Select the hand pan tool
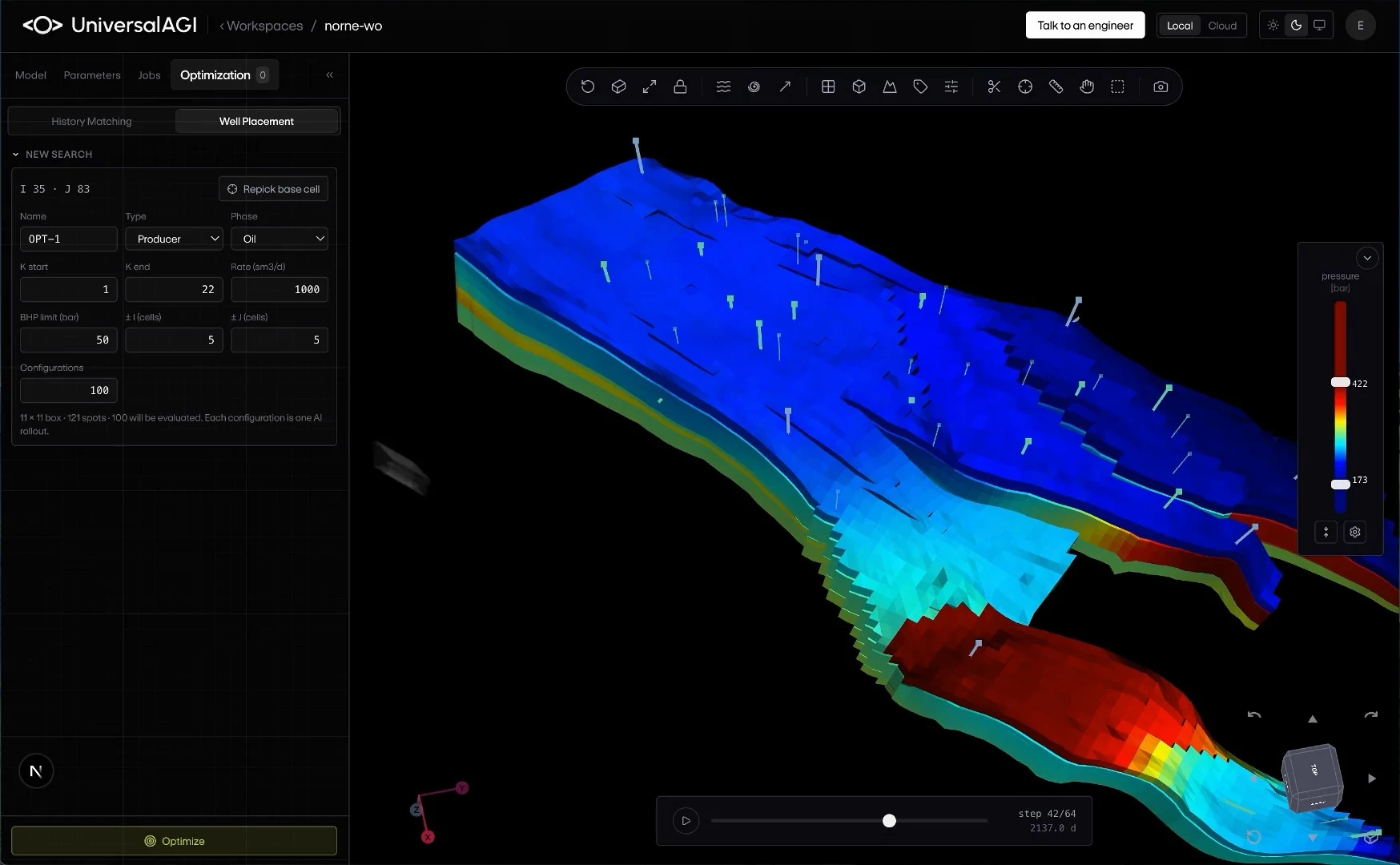Image resolution: width=1400 pixels, height=865 pixels. (x=1087, y=86)
